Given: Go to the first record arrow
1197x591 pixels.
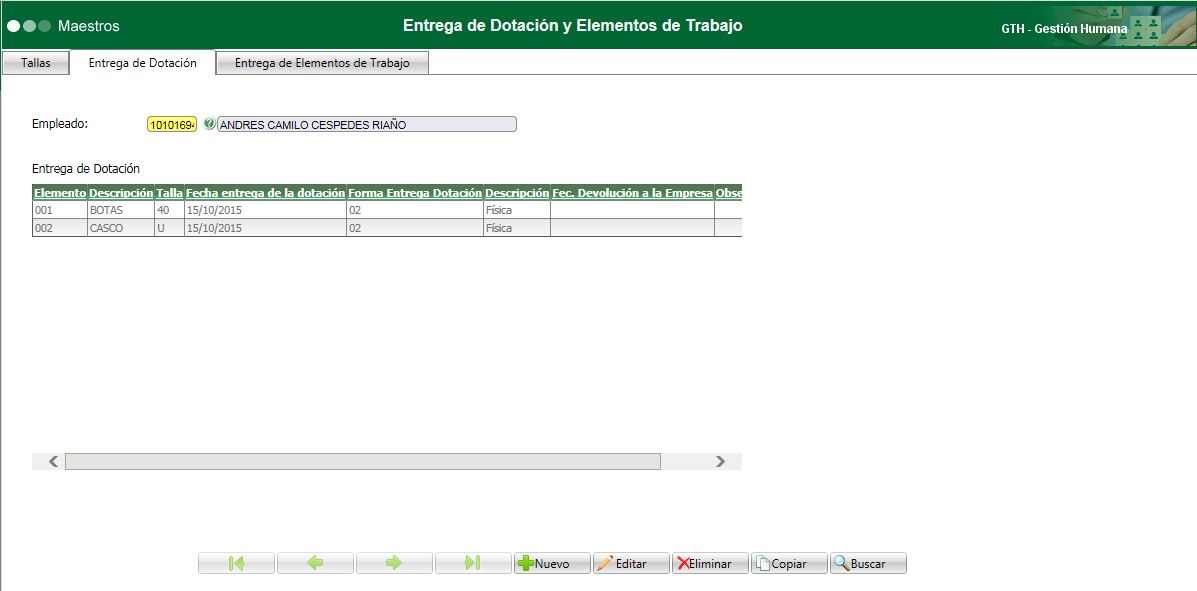Looking at the screenshot, I should point(236,564).
